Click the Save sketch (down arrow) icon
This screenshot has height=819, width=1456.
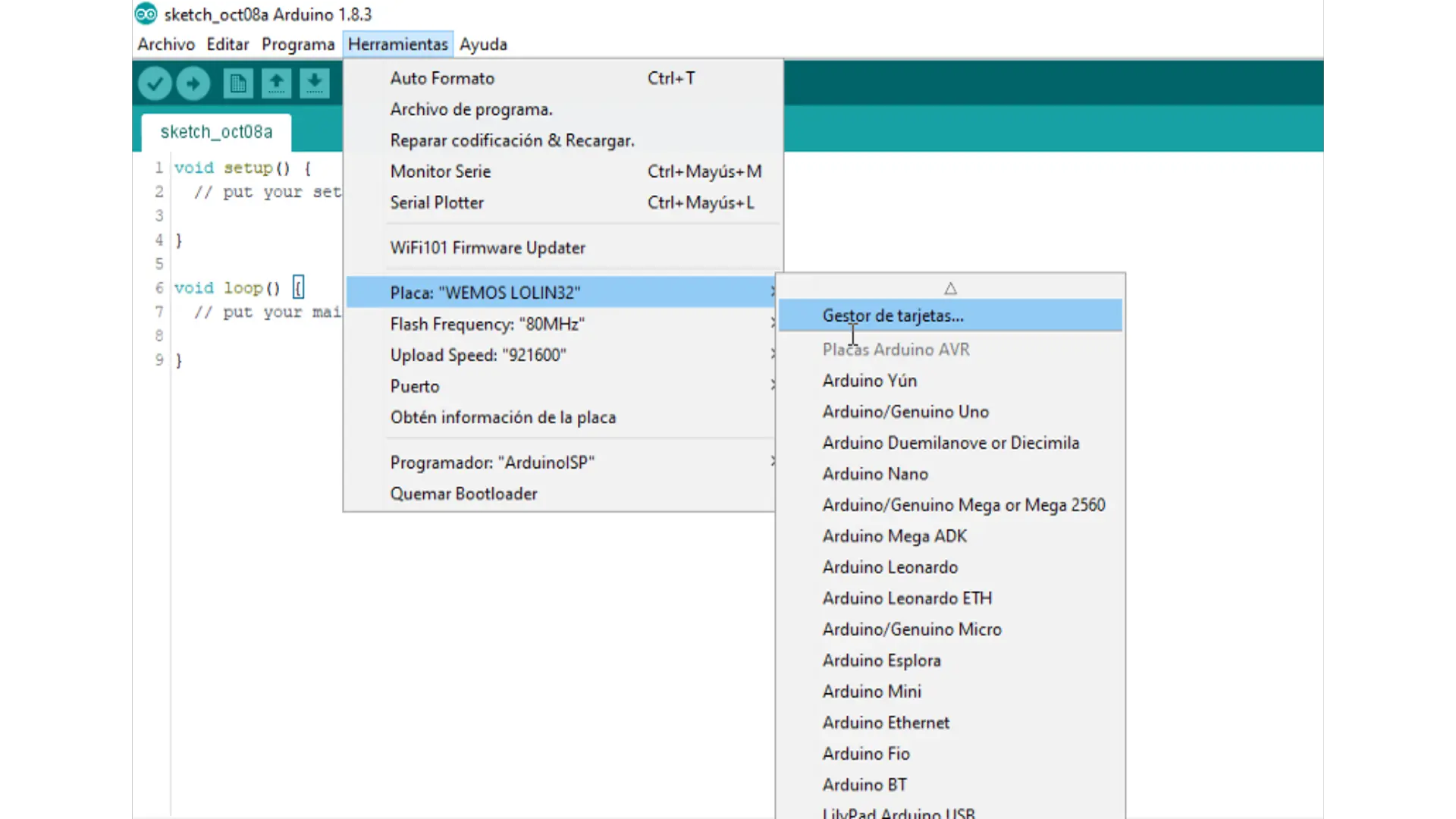314,83
